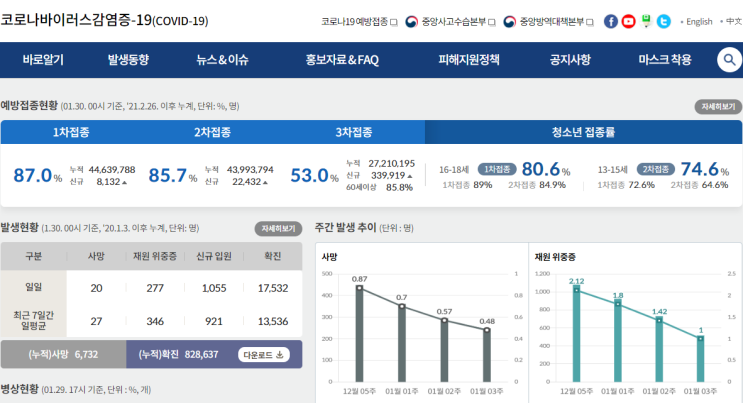Open the 뉴스&이슈 menu
This screenshot has height=403, width=743.
pos(222,60)
